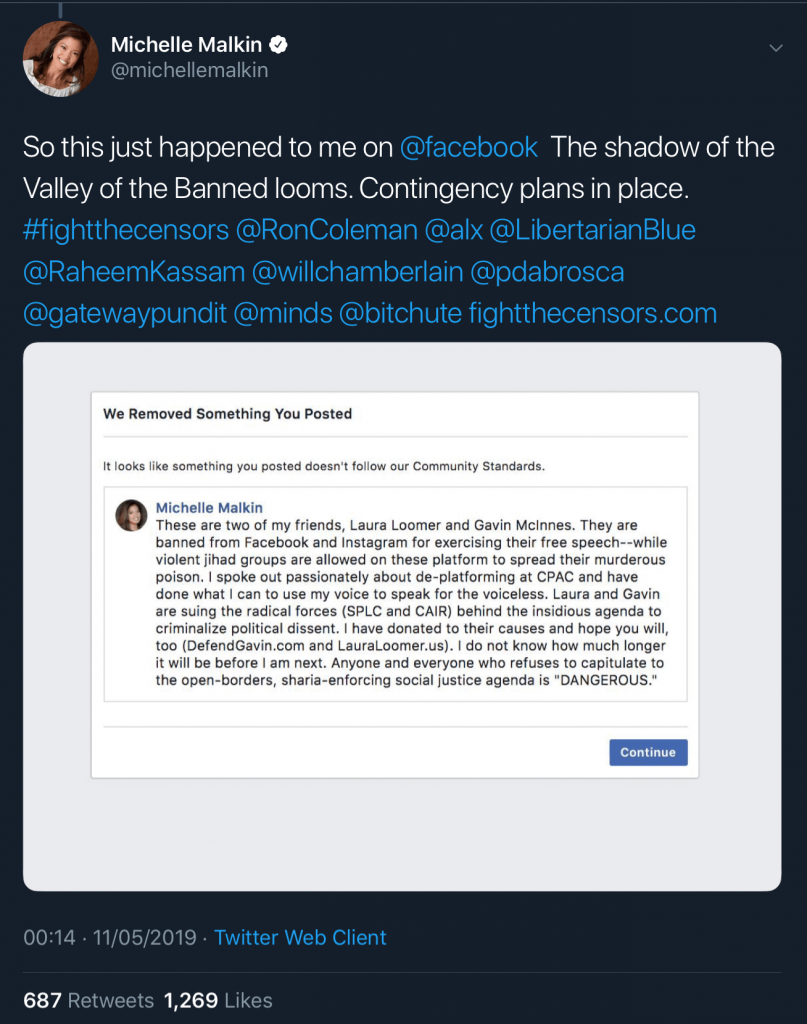The image size is (807, 1024).
Task: Follow the fightthecensors.com link
Action: 592,313
